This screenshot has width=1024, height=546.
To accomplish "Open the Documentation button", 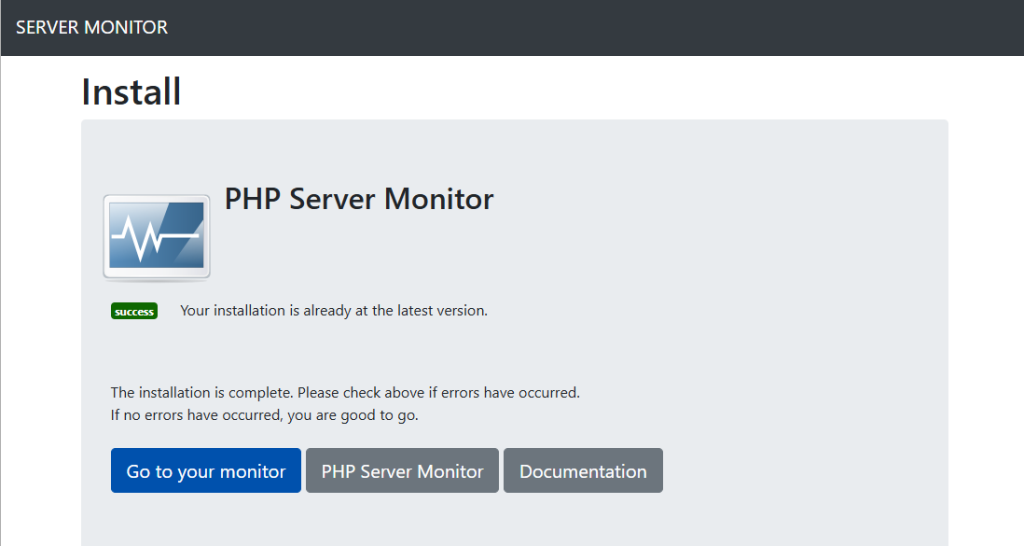I will coord(583,470).
